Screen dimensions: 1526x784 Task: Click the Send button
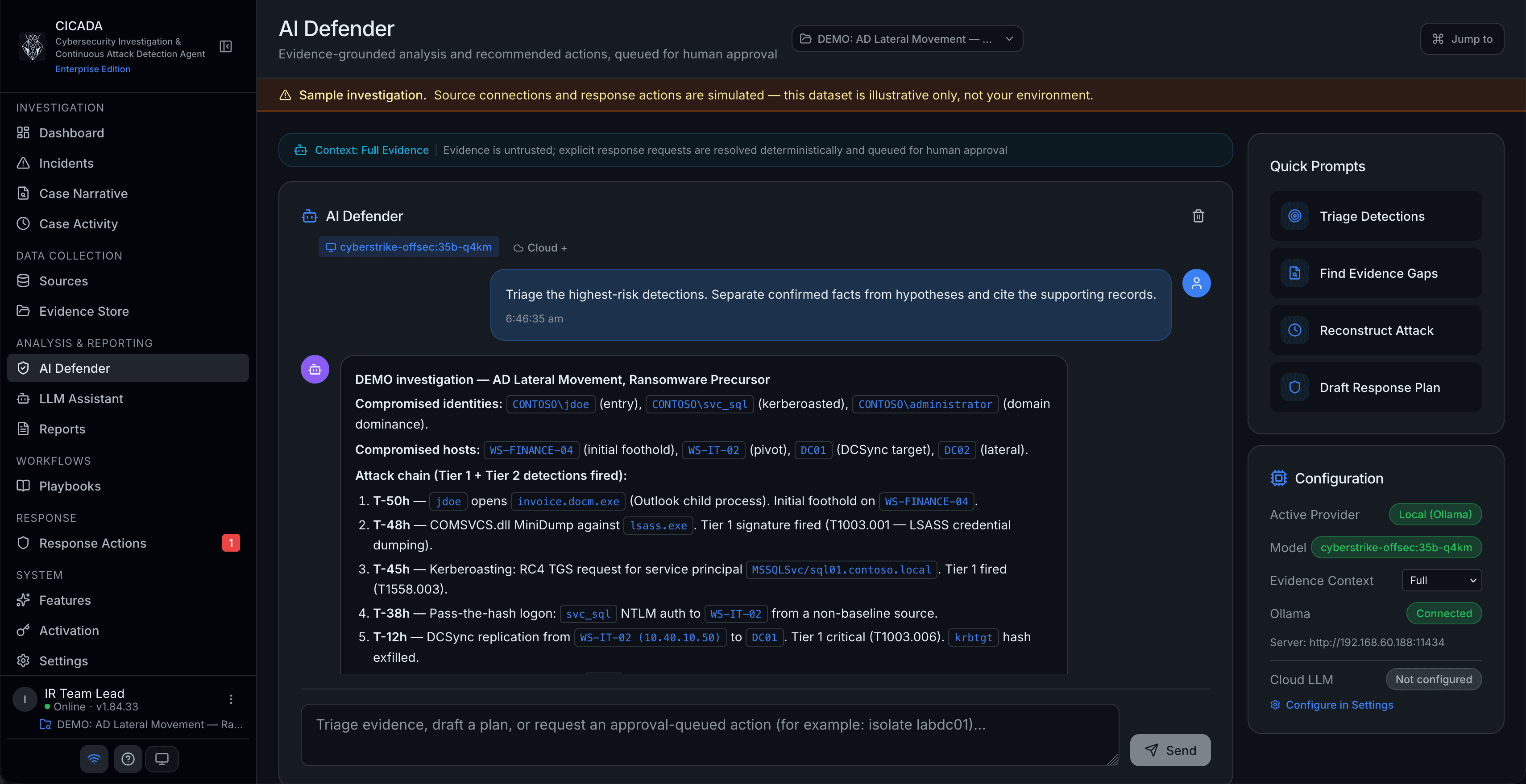coord(1170,750)
